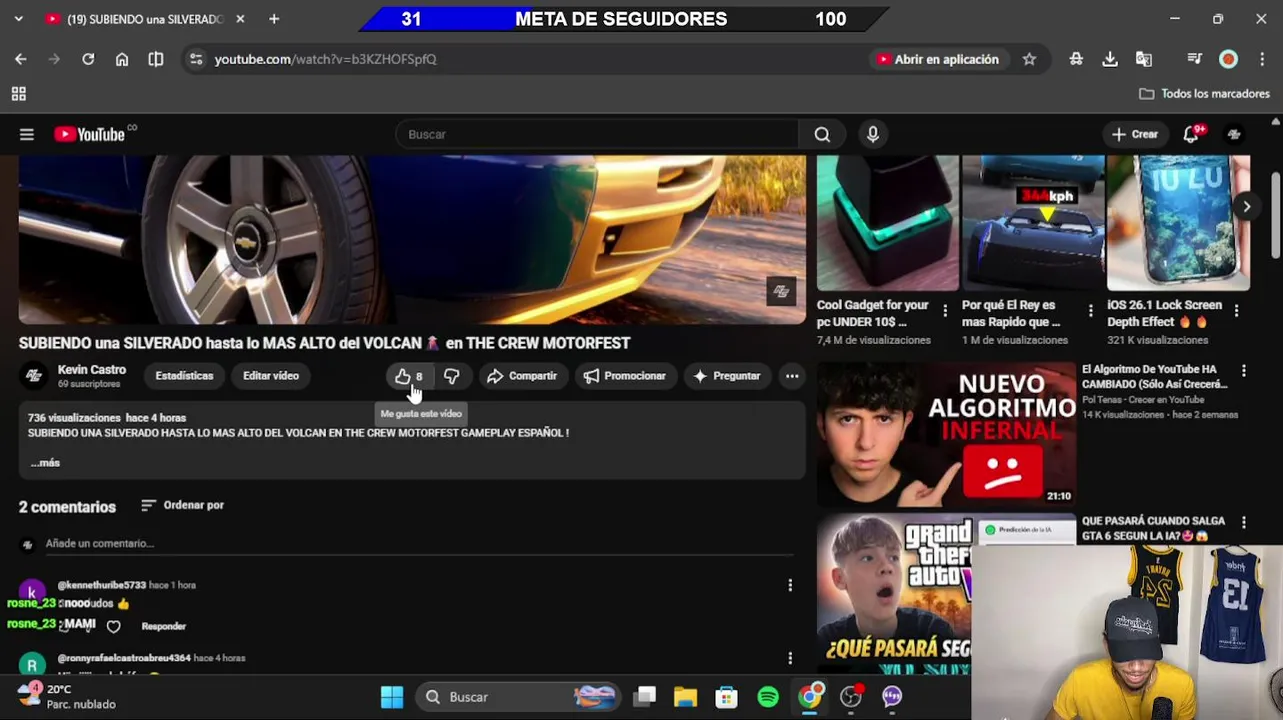Like the video with thumbs up
This screenshot has height=720, width=1283.
coord(408,376)
